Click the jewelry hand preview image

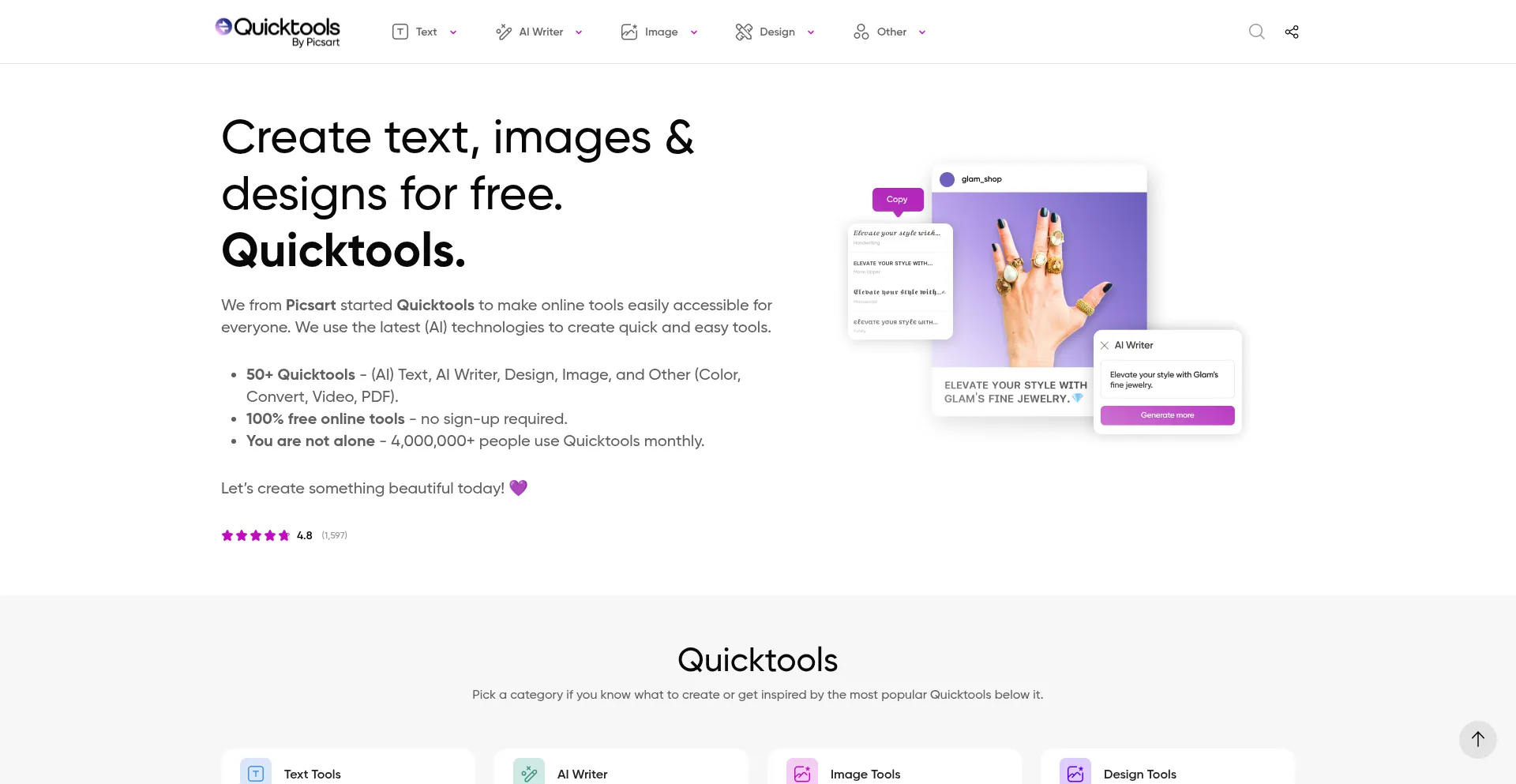[1039, 279]
